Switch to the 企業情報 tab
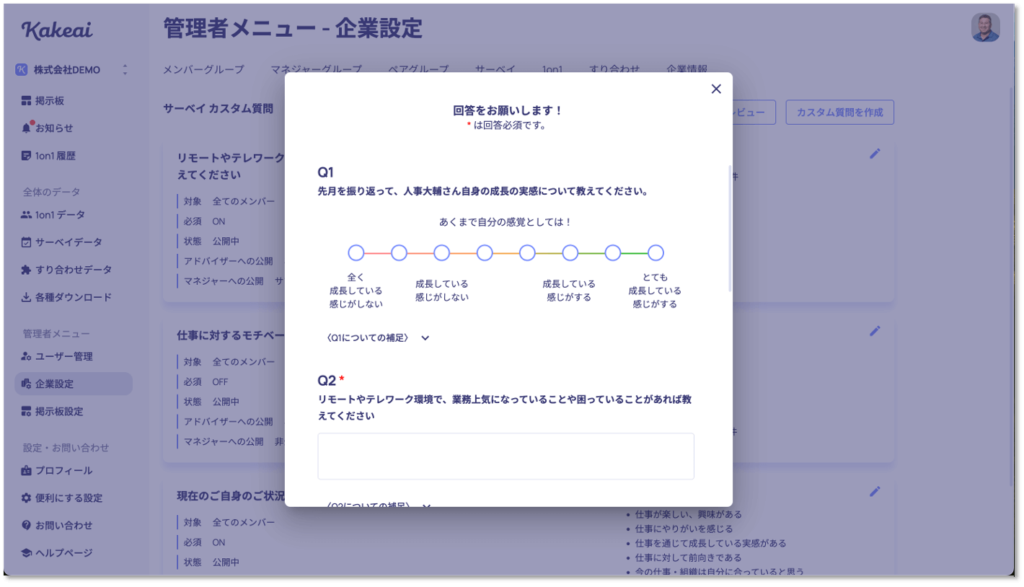The height and width of the screenshot is (587, 1024). coord(686,69)
